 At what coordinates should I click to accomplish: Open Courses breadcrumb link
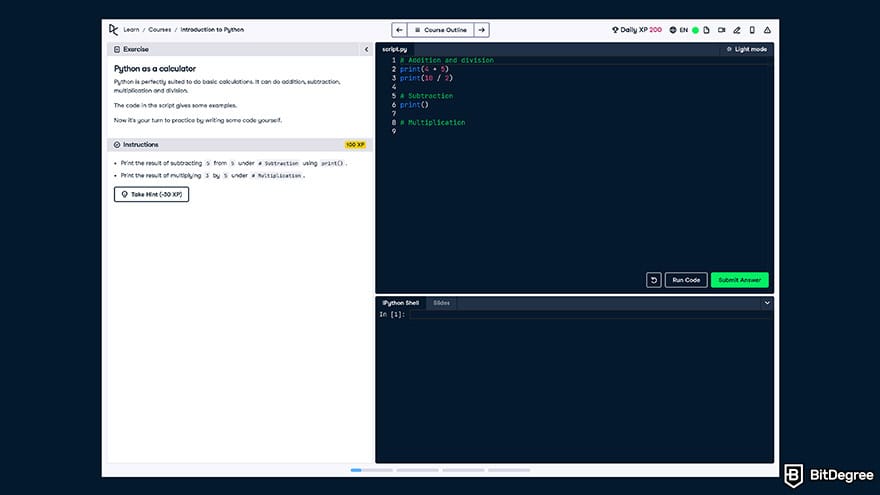coord(159,30)
